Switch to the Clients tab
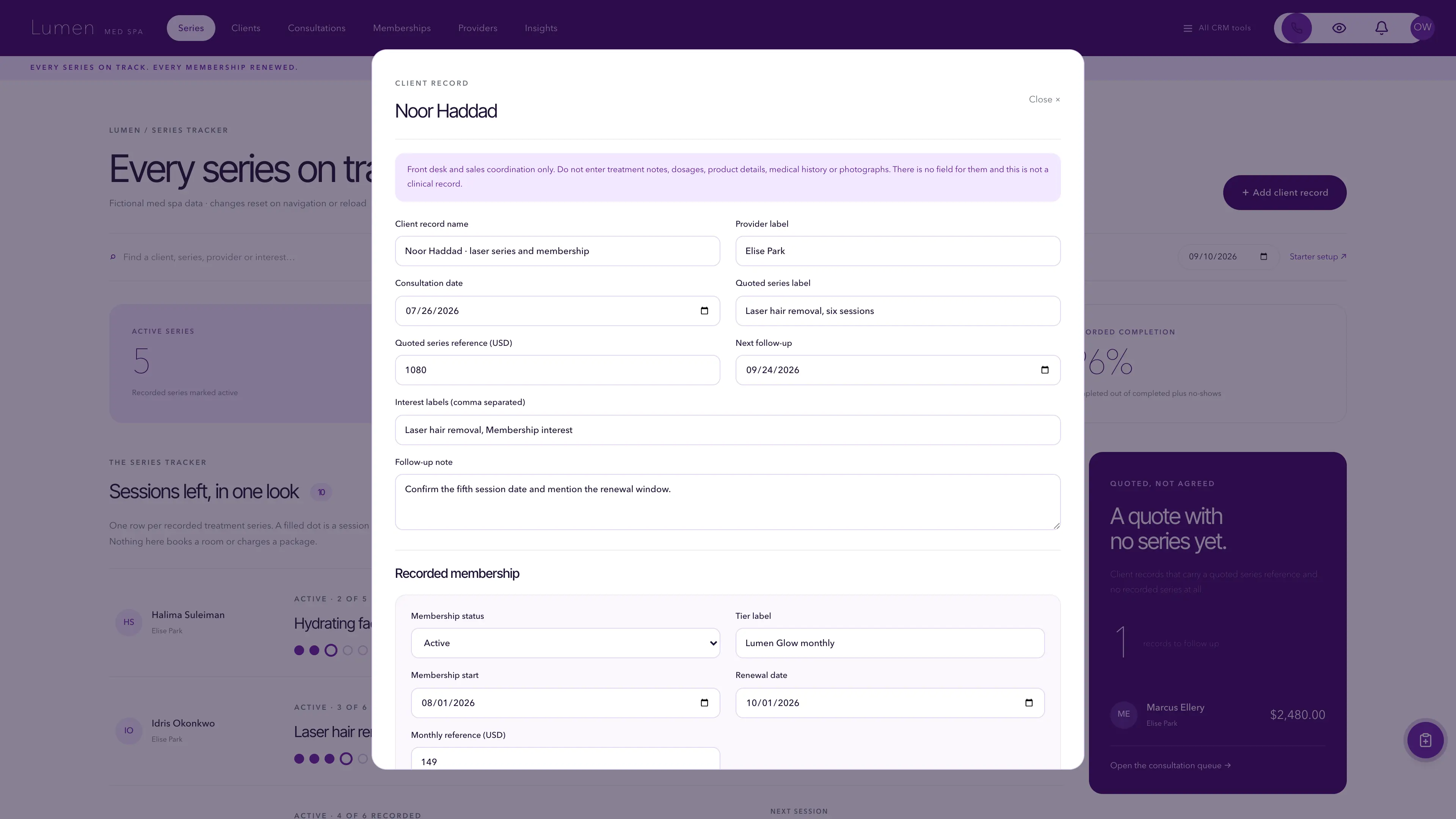Image resolution: width=1456 pixels, height=819 pixels. 246,28
